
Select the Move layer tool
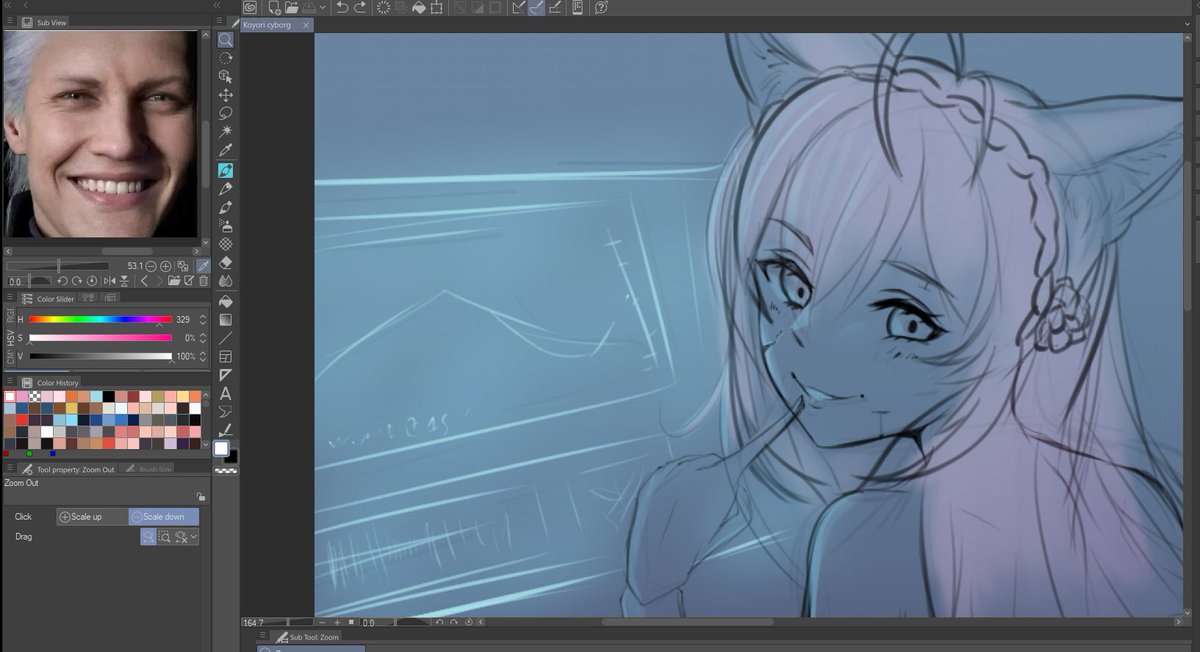(226, 95)
